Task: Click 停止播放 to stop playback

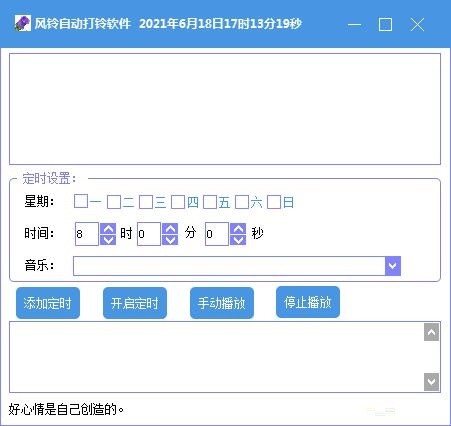Action: [x=308, y=302]
